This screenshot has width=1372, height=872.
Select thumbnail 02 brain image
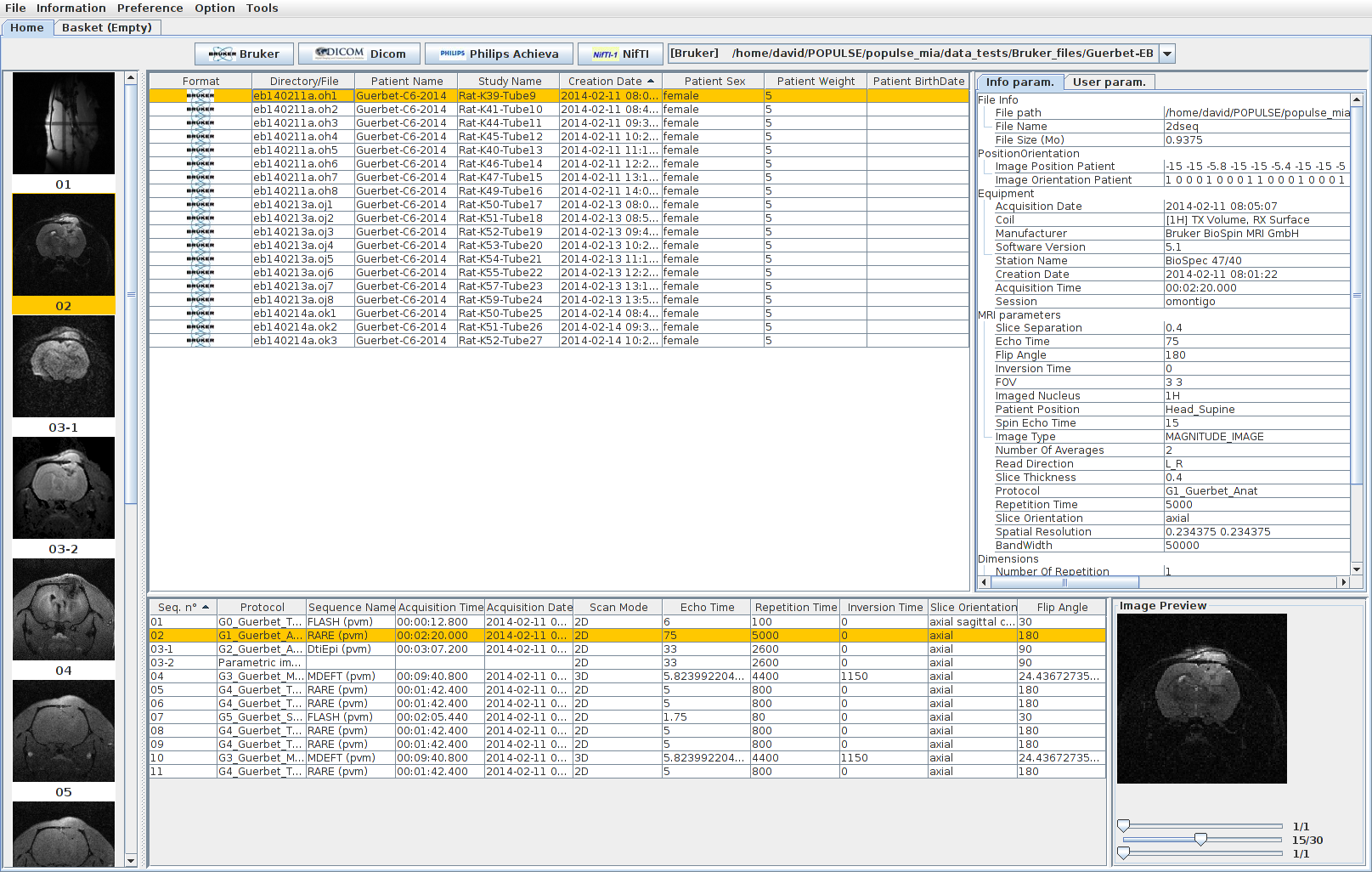[x=64, y=245]
